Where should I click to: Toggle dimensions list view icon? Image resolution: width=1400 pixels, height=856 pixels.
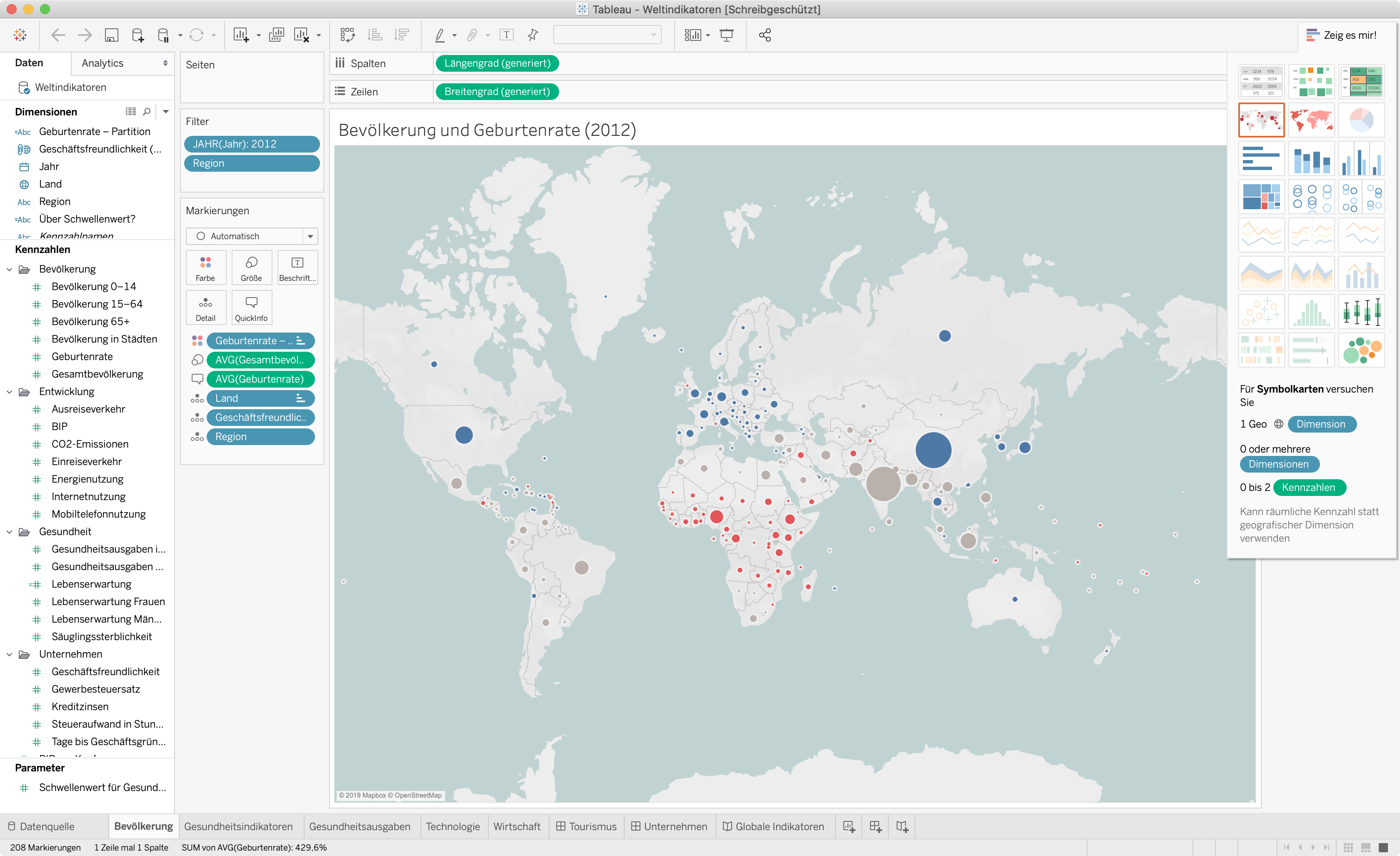coord(131,111)
